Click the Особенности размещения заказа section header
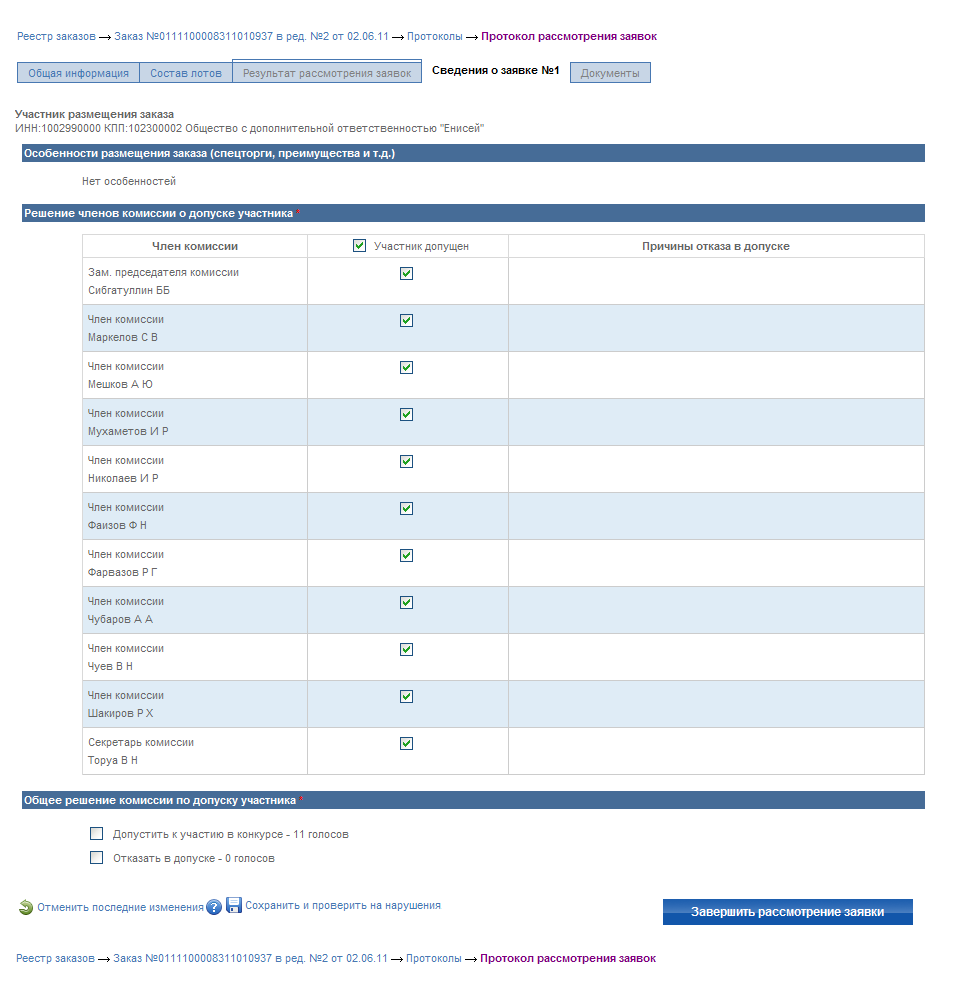Screen dimensions: 964x983 (x=473, y=153)
